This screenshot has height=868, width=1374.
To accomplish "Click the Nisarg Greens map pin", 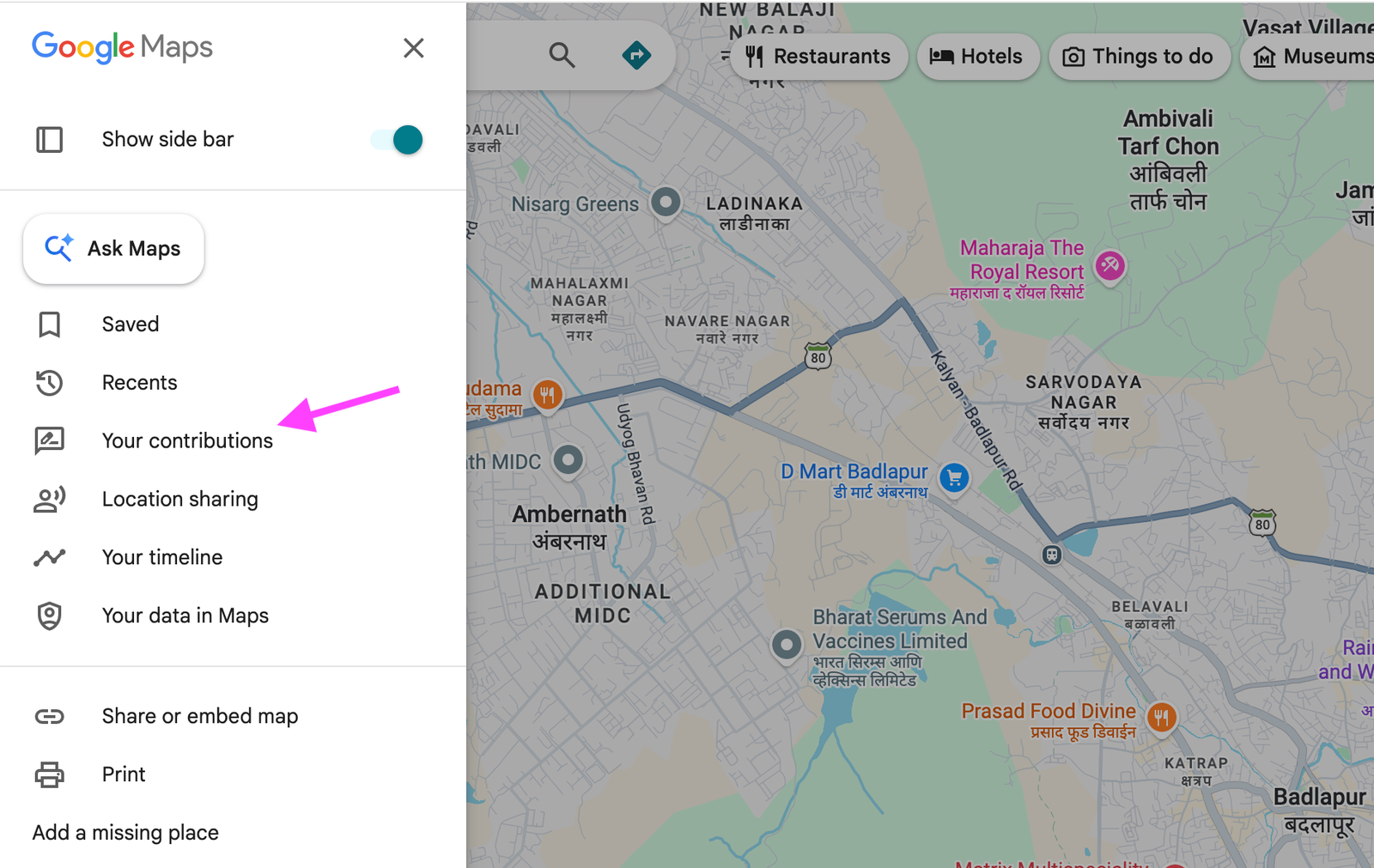I will coord(666,203).
